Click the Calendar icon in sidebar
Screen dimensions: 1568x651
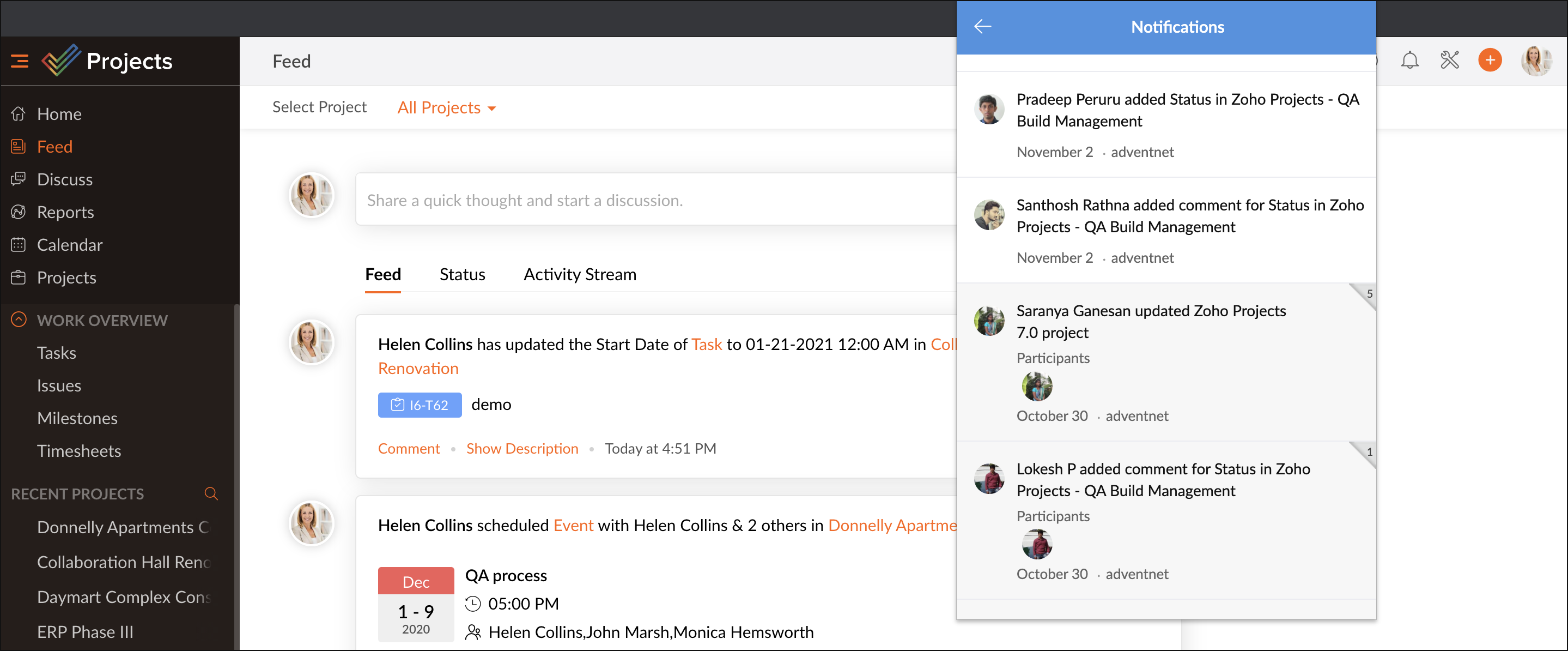[x=19, y=244]
